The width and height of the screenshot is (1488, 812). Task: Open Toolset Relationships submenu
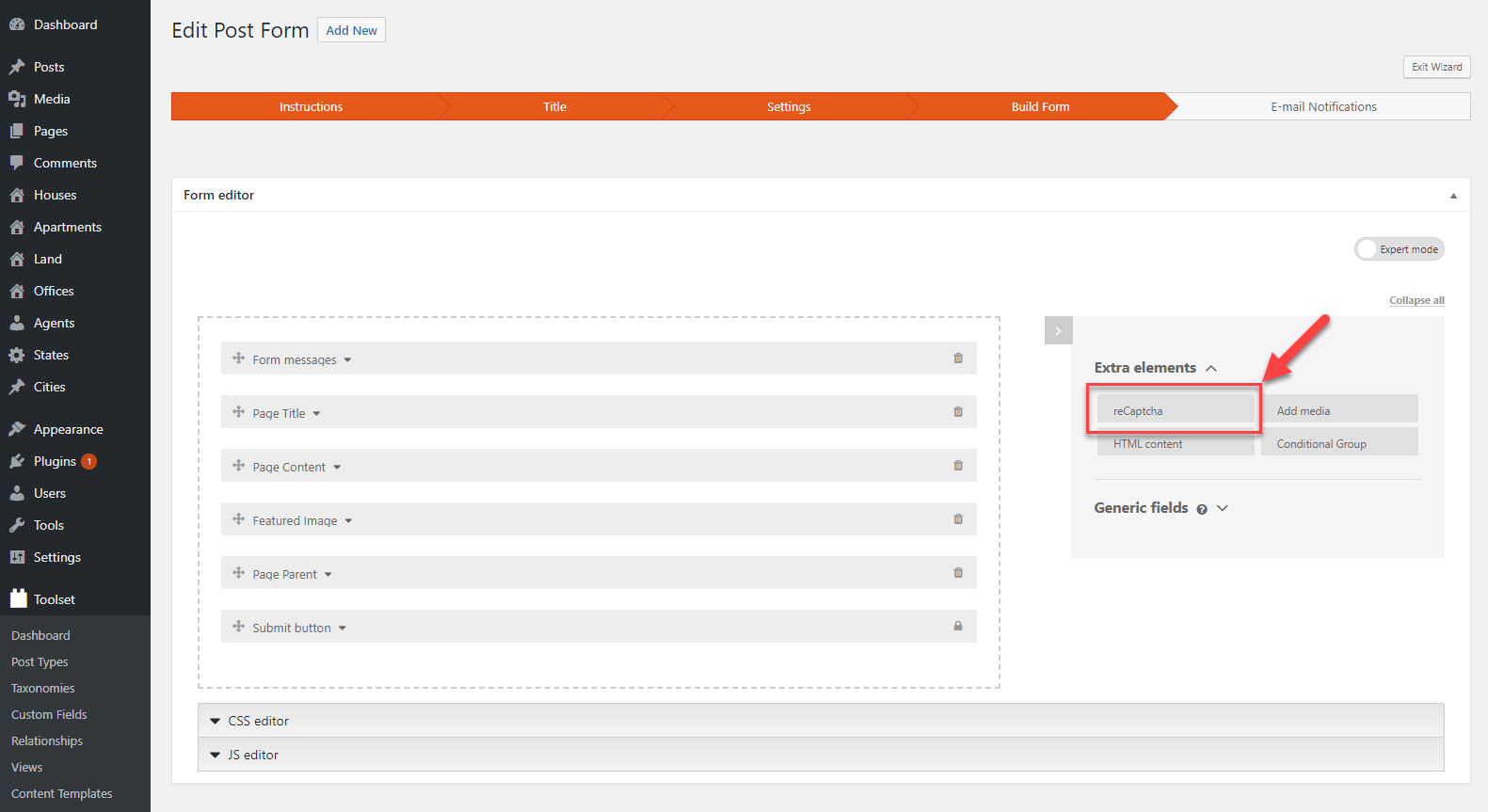[x=47, y=740]
